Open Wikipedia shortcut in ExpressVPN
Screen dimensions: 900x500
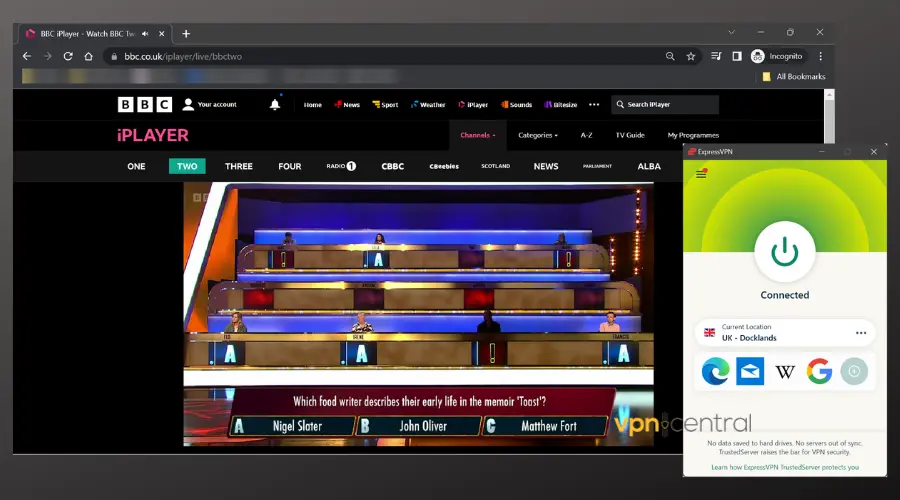click(785, 372)
